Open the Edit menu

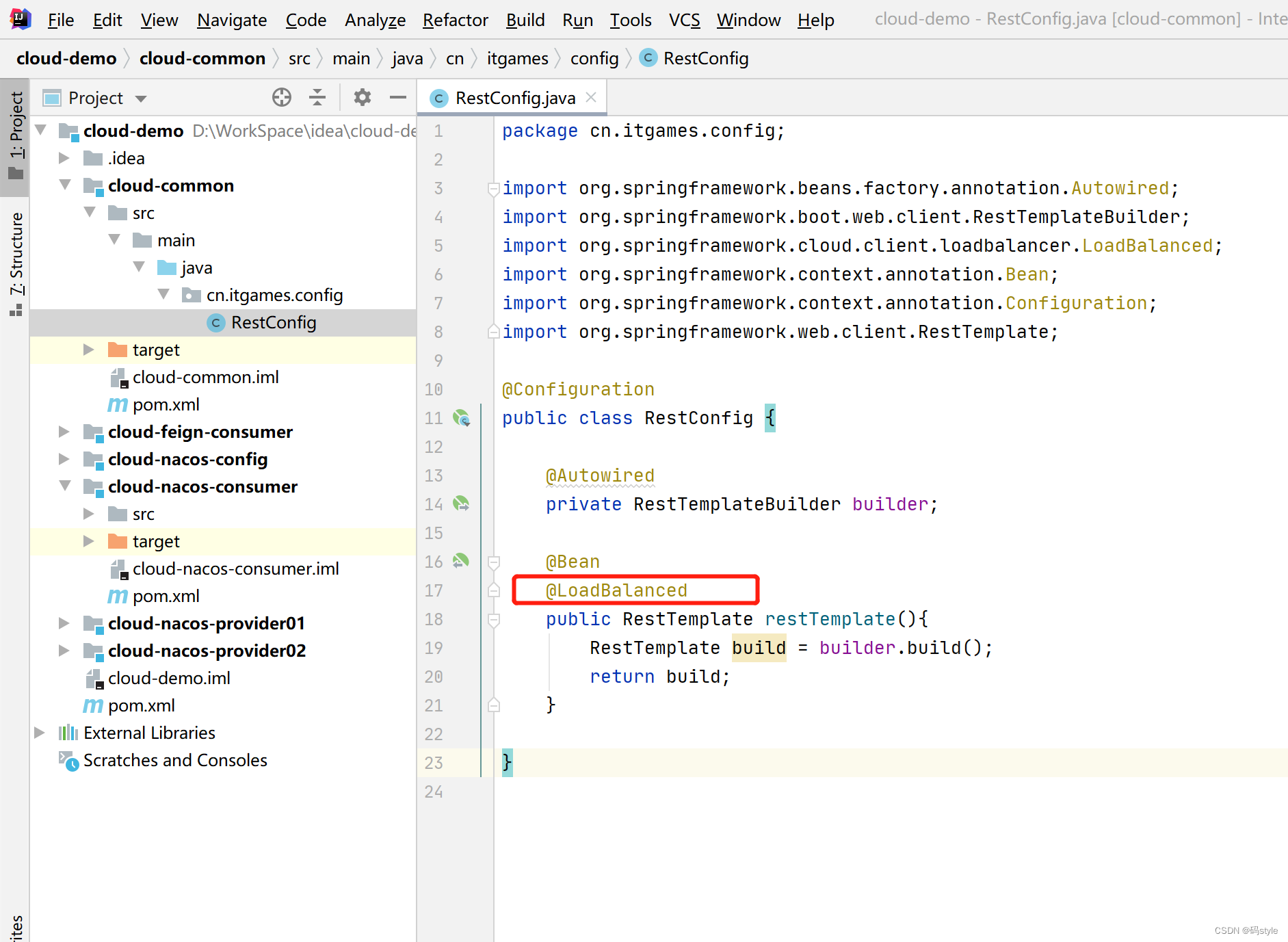click(x=107, y=20)
